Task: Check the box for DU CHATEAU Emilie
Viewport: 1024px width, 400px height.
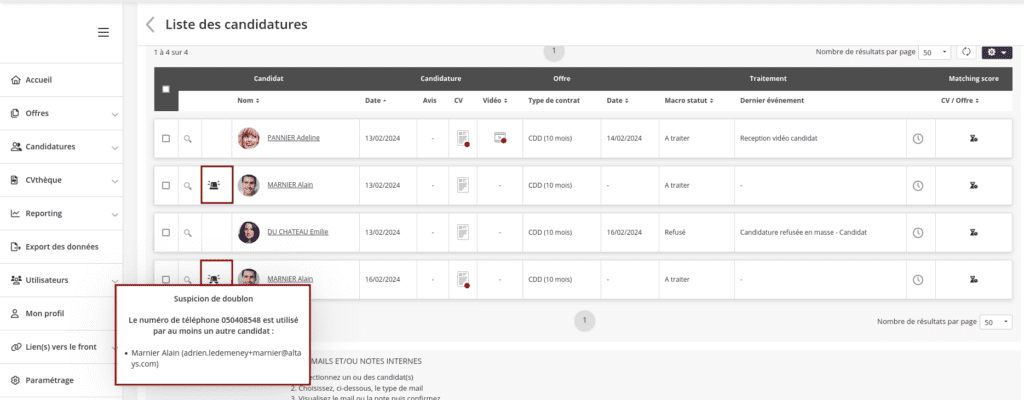Action: (166, 232)
